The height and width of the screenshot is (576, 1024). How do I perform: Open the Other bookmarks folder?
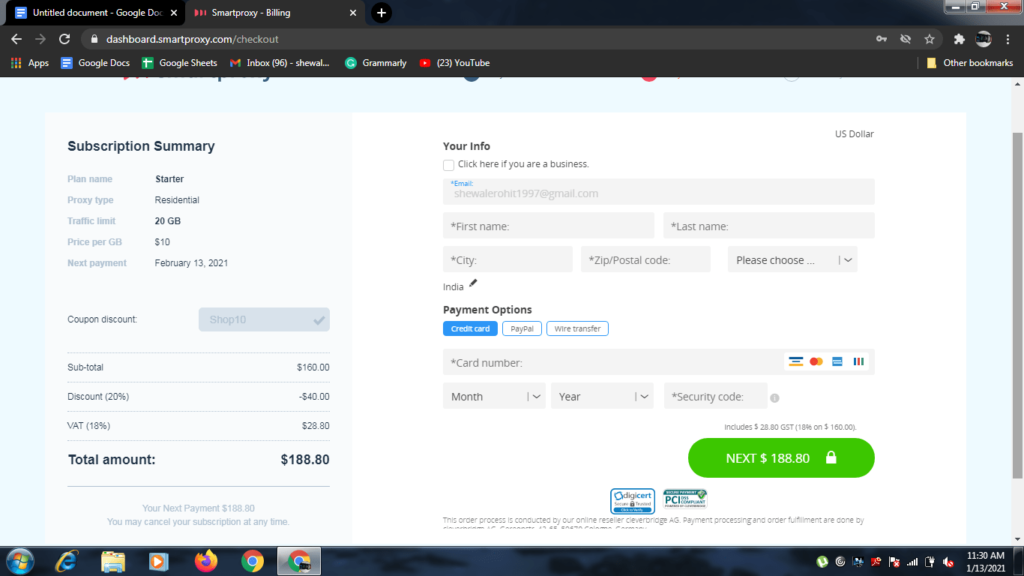(x=970, y=63)
